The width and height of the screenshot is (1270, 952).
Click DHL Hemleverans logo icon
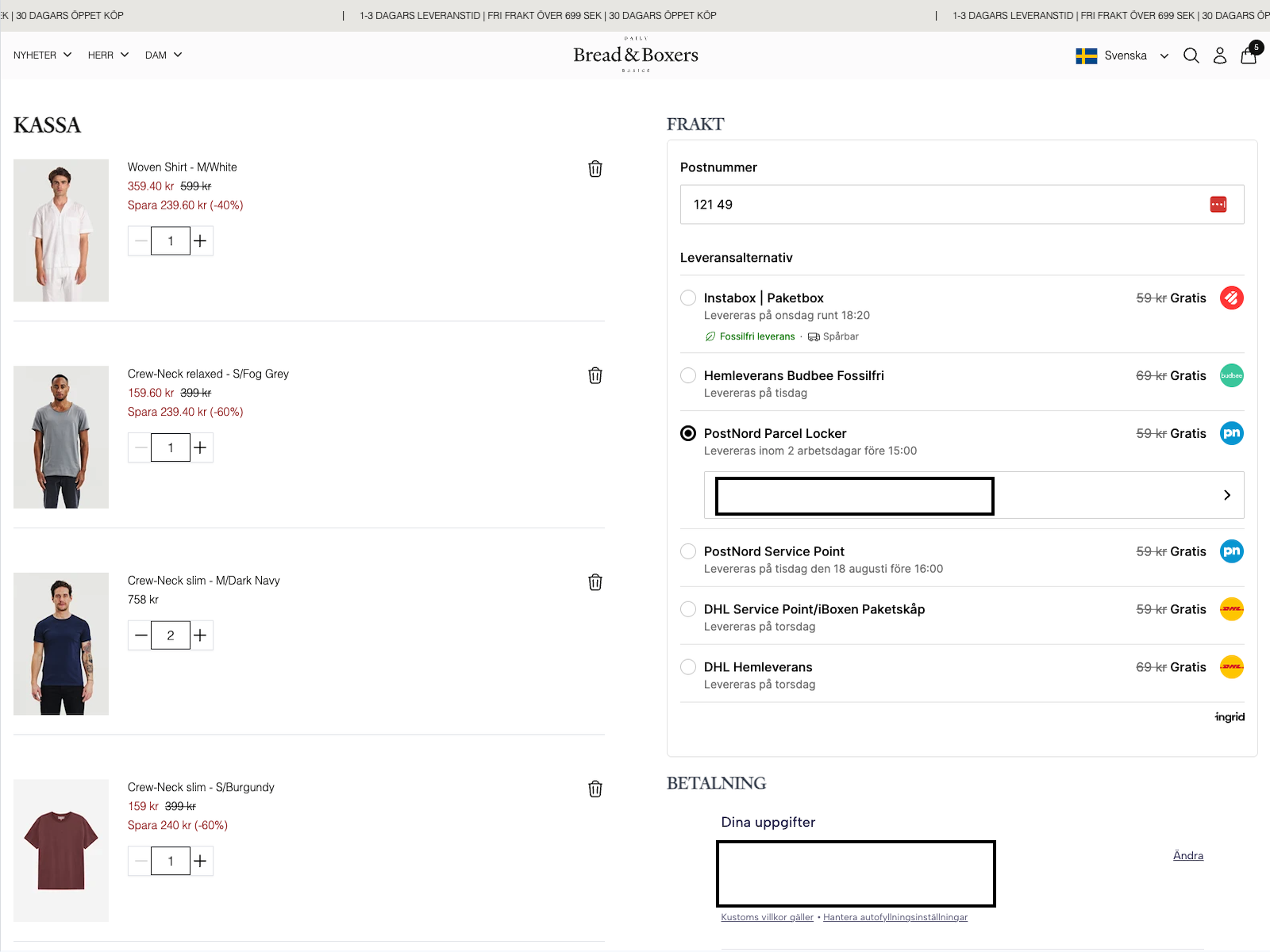tap(1232, 667)
